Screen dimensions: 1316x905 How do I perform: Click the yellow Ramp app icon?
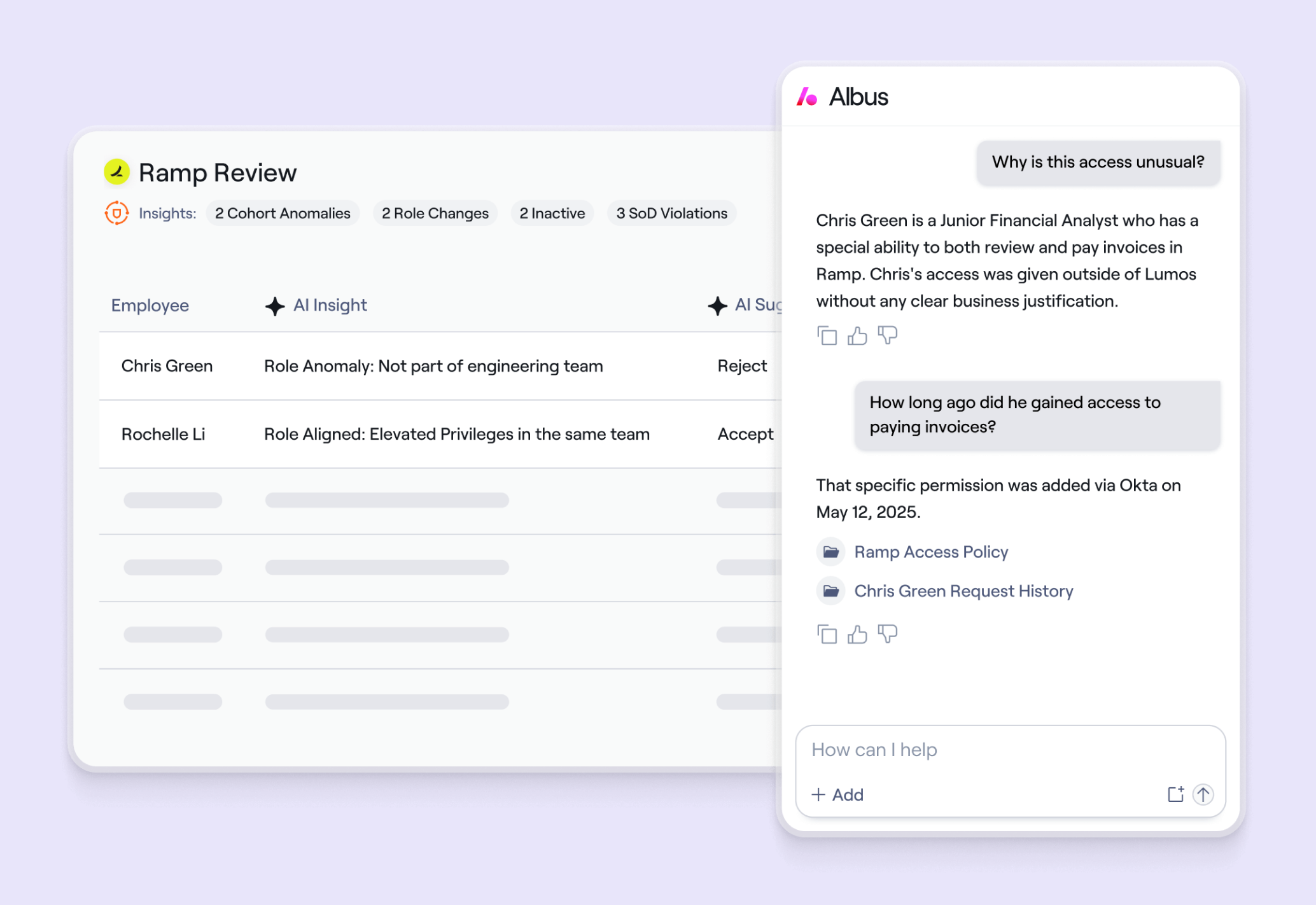117,172
